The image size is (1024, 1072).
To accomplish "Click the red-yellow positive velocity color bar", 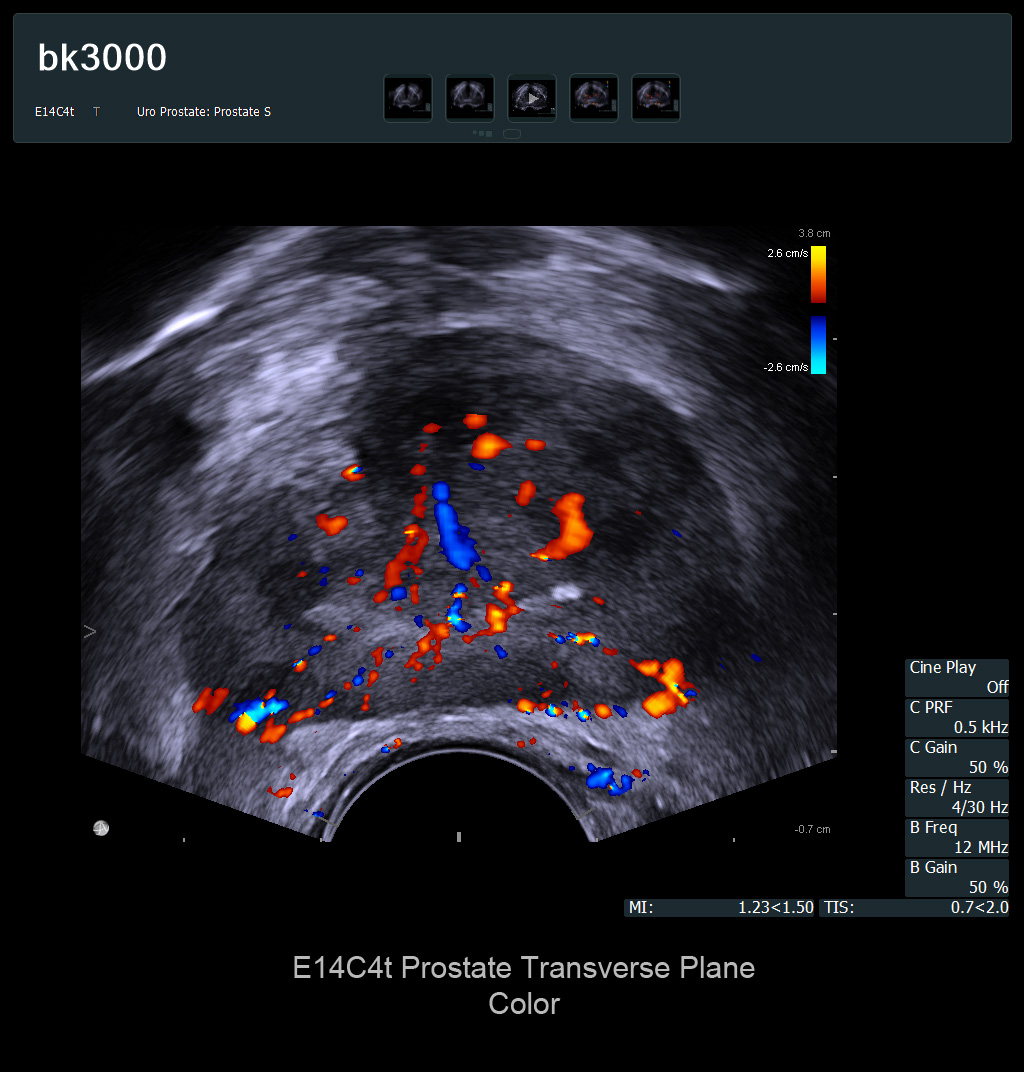I will [x=818, y=274].
